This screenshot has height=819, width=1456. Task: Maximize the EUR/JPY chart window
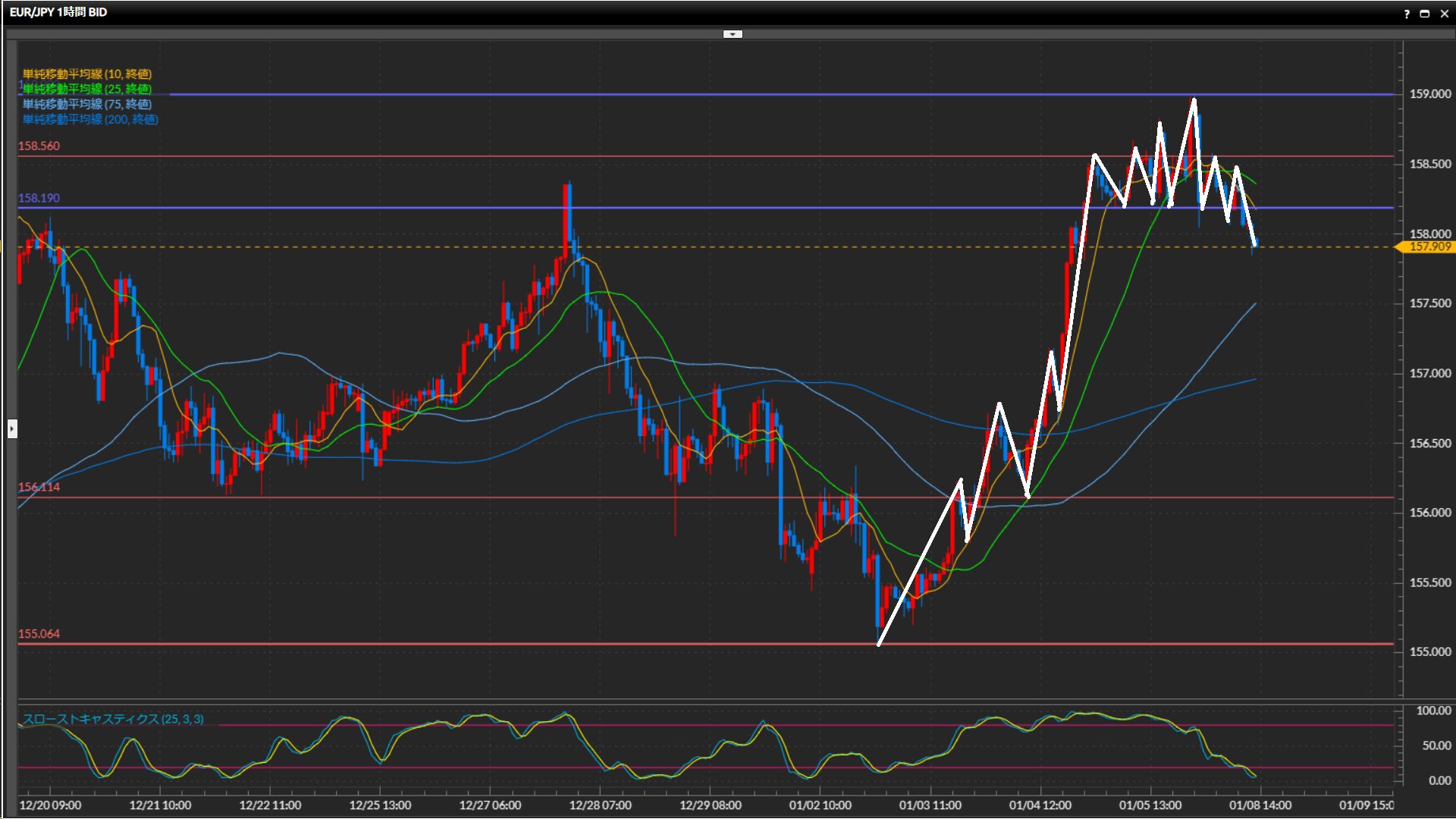point(1424,14)
